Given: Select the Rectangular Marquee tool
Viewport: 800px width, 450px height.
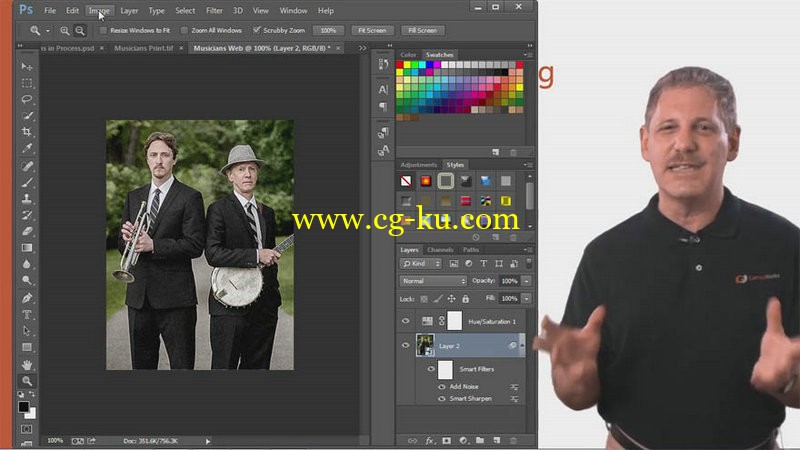Looking at the screenshot, I should [x=27, y=83].
